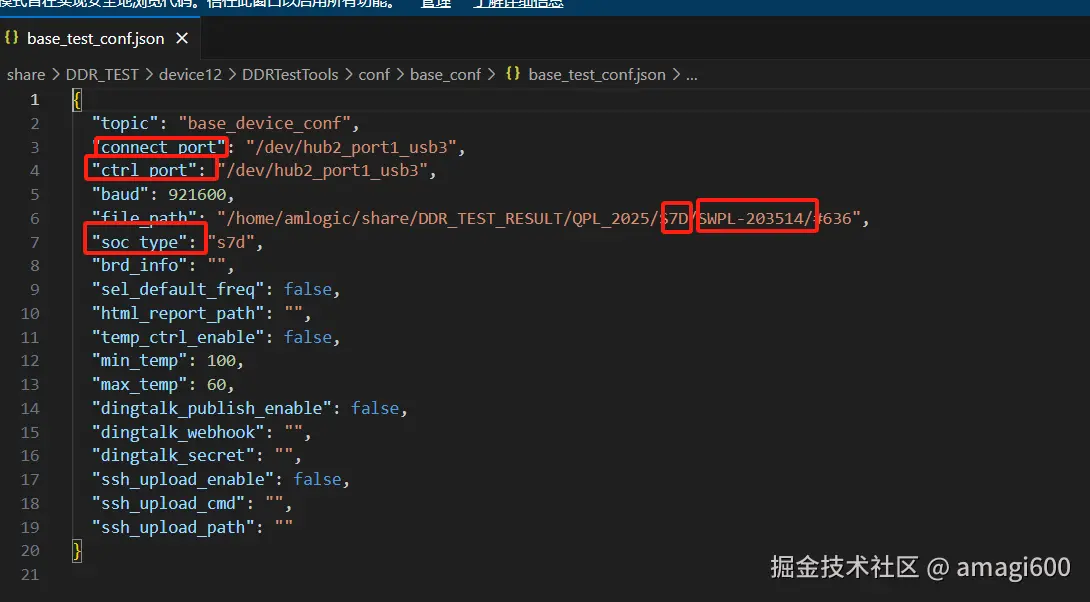Click the "dingtalk_secret" key
This screenshot has width=1090, height=602.
pyautogui.click(x=172, y=455)
